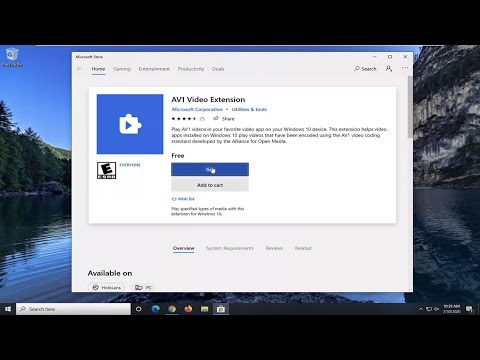Click the Add to cart button
Image resolution: width=480 pixels, height=360 pixels.
pyautogui.click(x=210, y=185)
